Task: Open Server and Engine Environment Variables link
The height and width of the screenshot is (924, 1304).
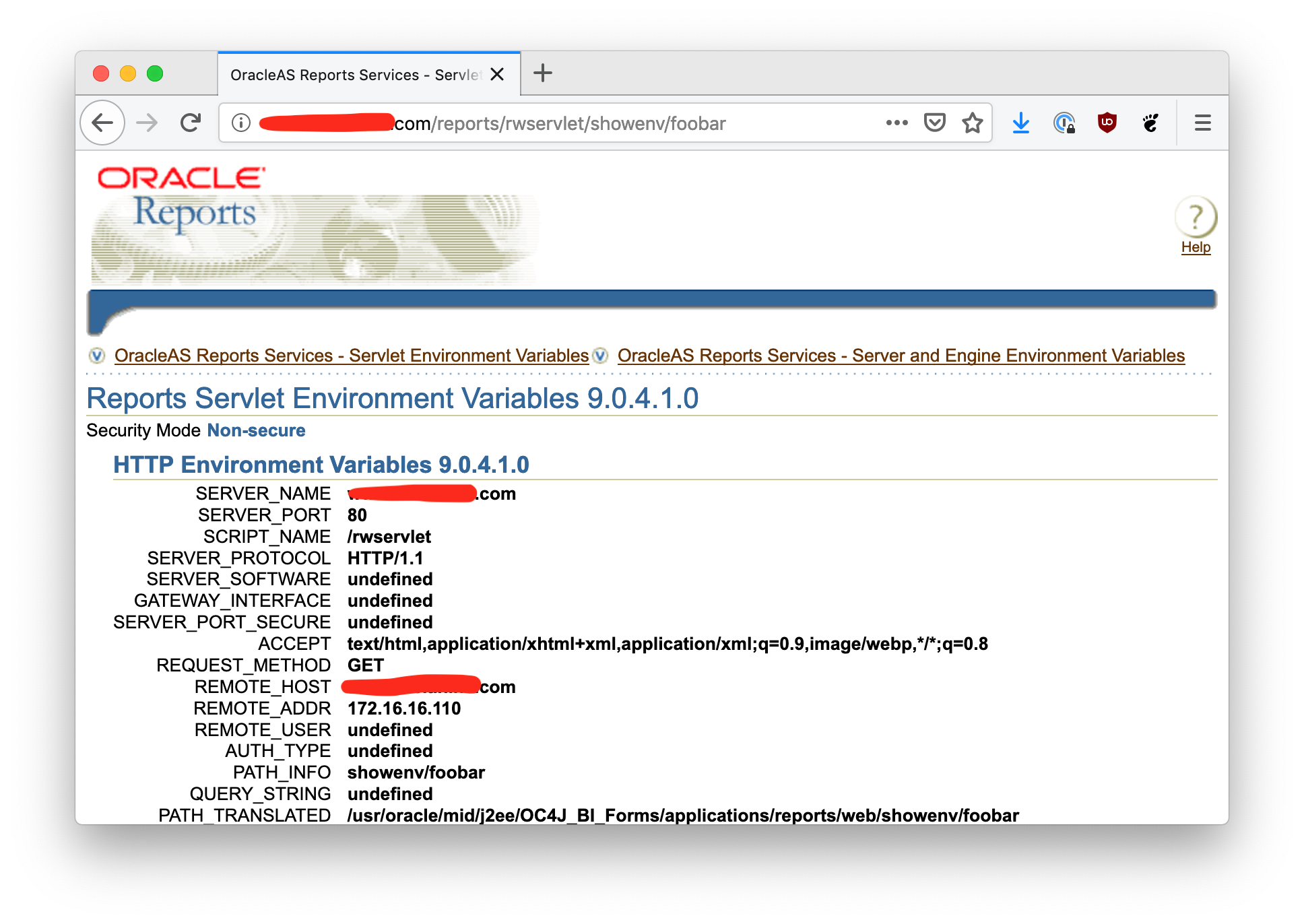Action: tap(901, 356)
